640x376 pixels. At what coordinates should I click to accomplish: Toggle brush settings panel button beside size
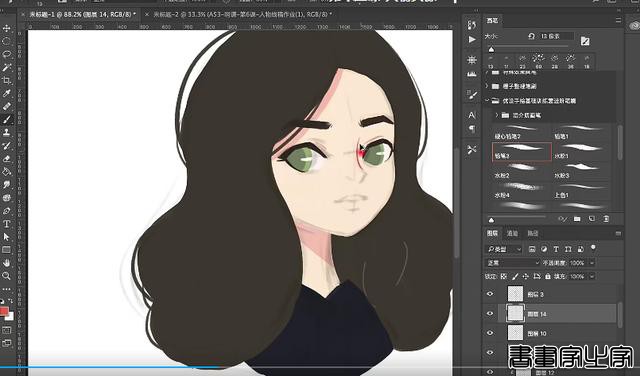pos(585,41)
